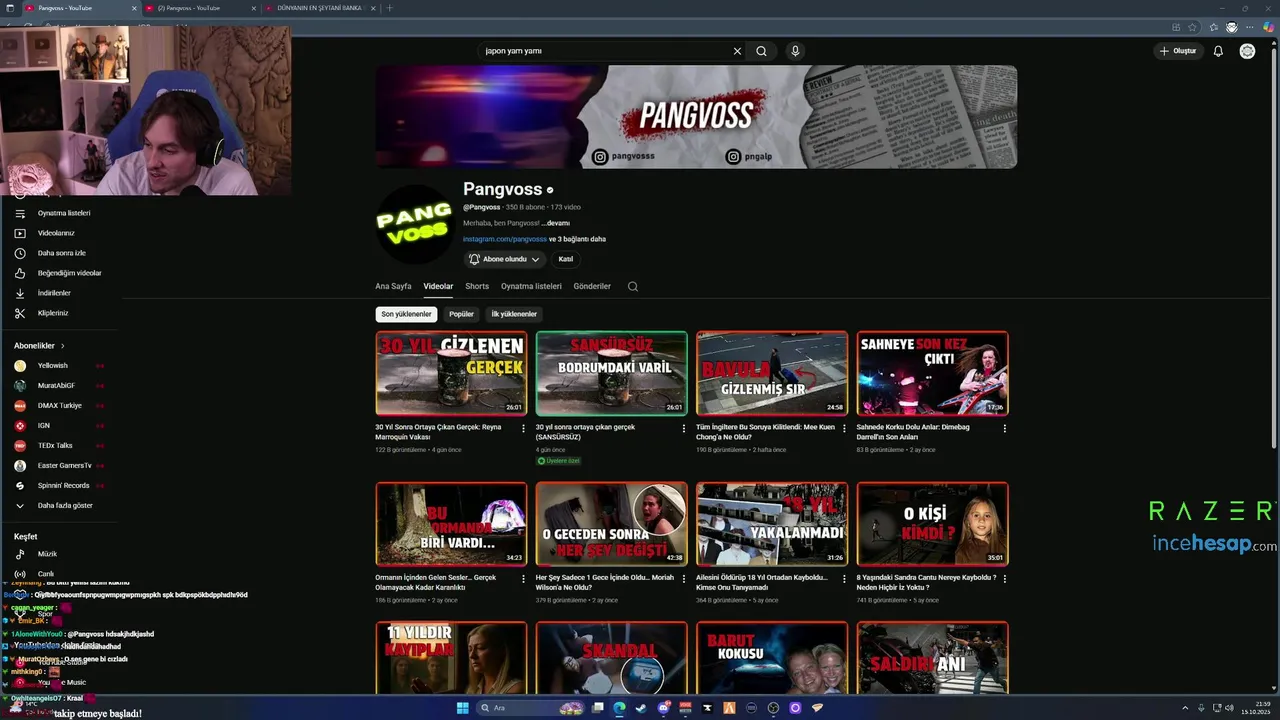Open the O Geceden Sonra video thumbnail
Viewport: 1280px width, 720px height.
click(x=611, y=524)
